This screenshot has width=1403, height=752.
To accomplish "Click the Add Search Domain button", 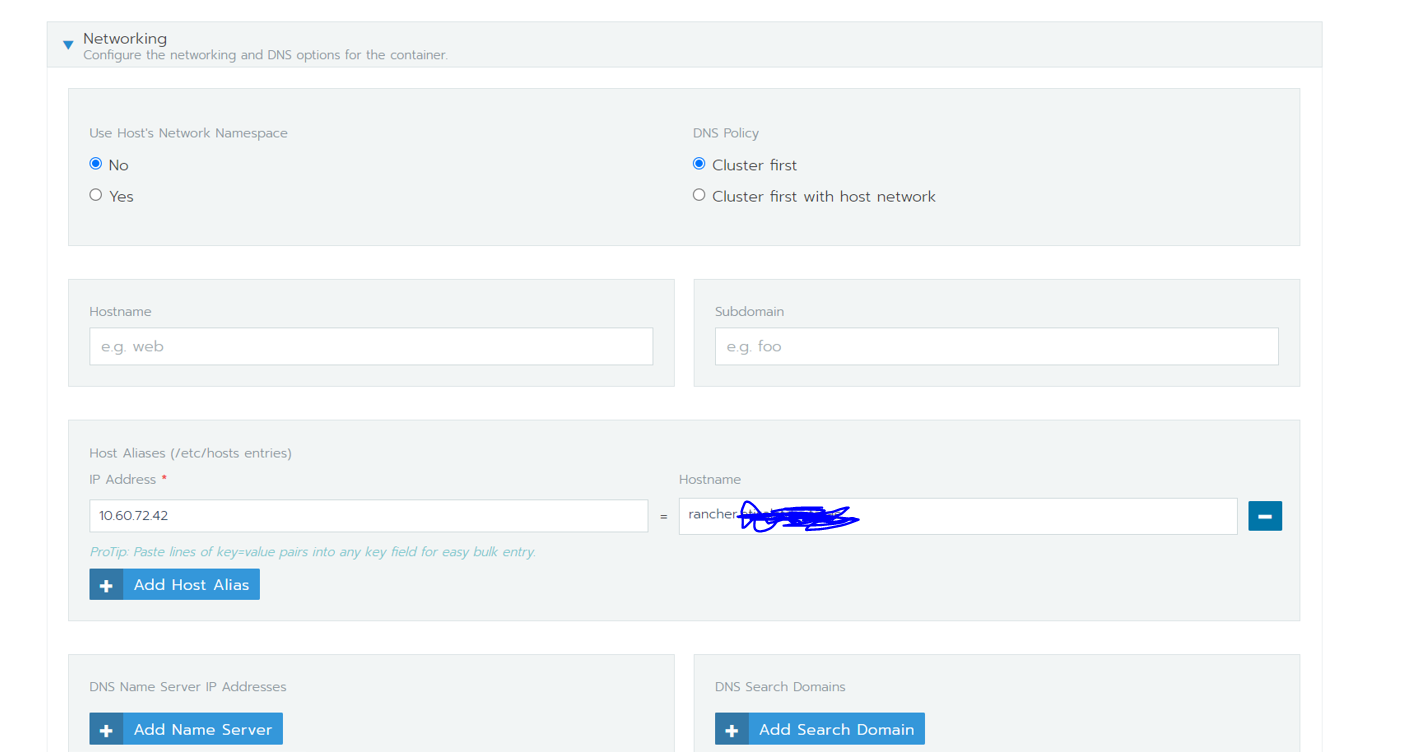I will [836, 728].
